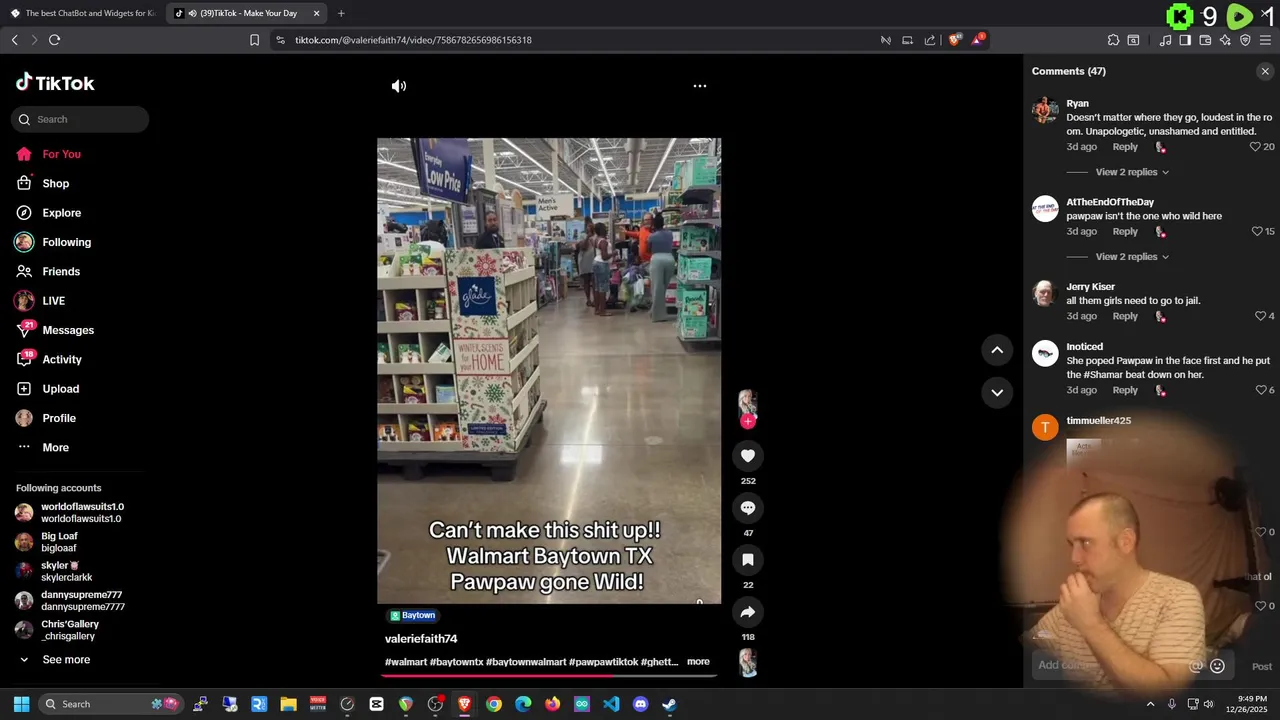The width and height of the screenshot is (1280, 720).
Task: Bookmark this page in the browser
Action: point(254,40)
